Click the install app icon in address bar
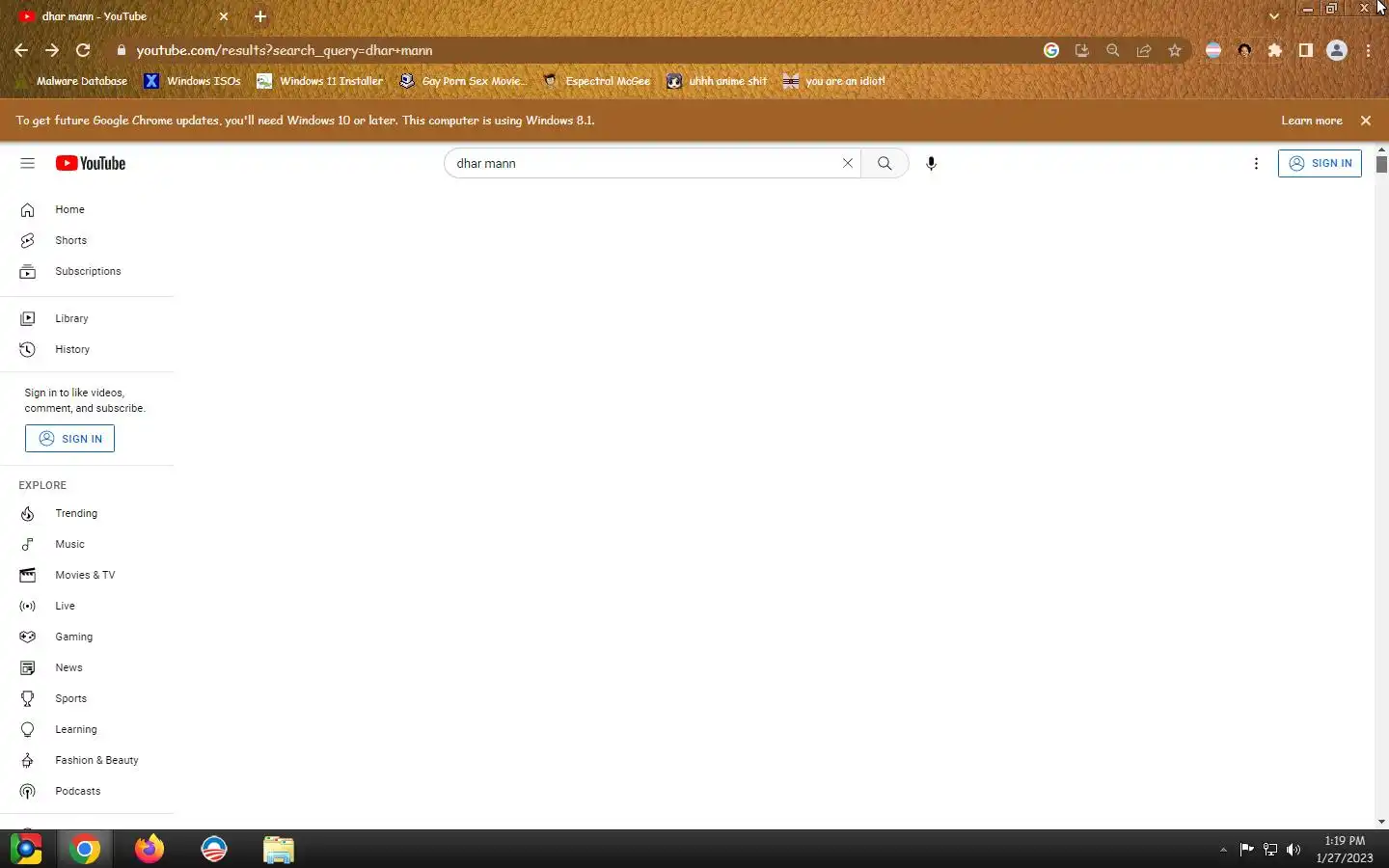Screen dimensions: 1389x868 pyautogui.click(x=1082, y=50)
